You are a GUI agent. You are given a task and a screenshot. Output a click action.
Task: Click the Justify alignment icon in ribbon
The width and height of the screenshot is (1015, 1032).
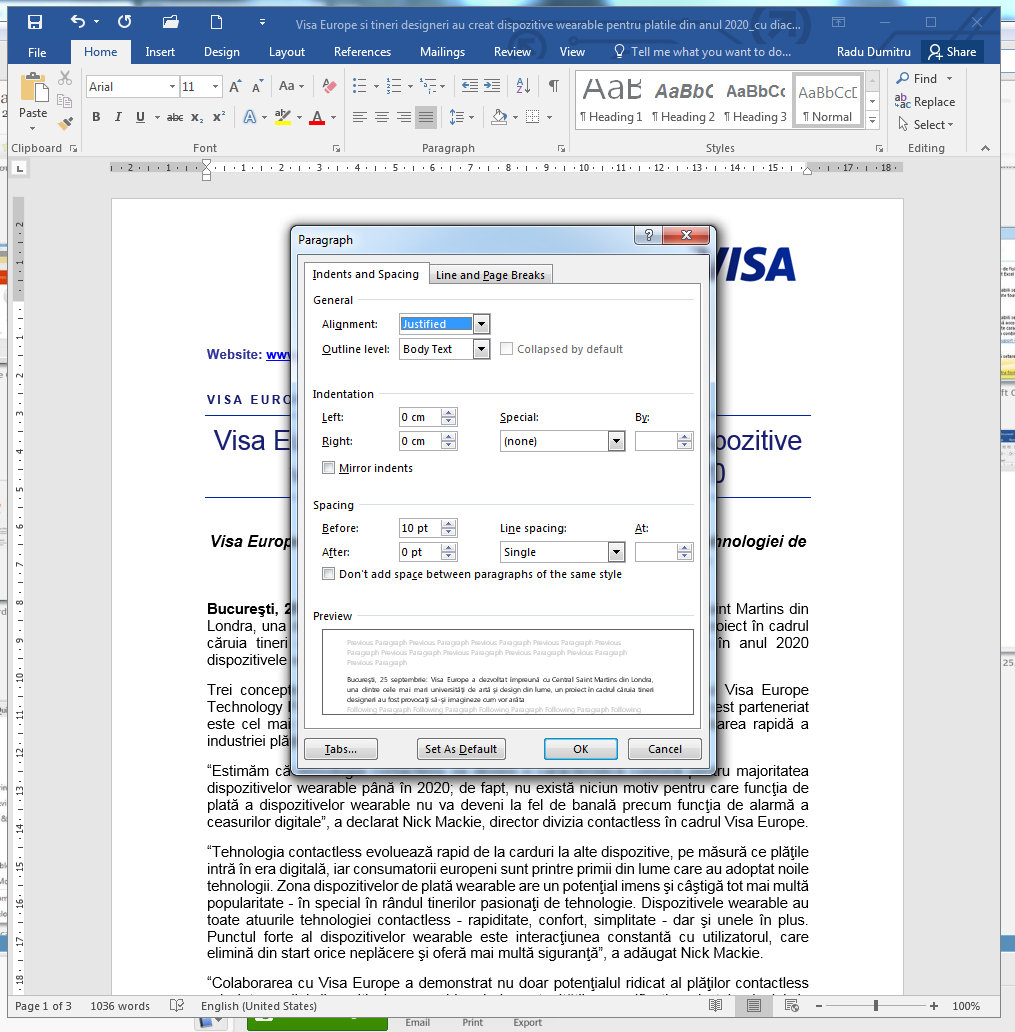pos(427,117)
